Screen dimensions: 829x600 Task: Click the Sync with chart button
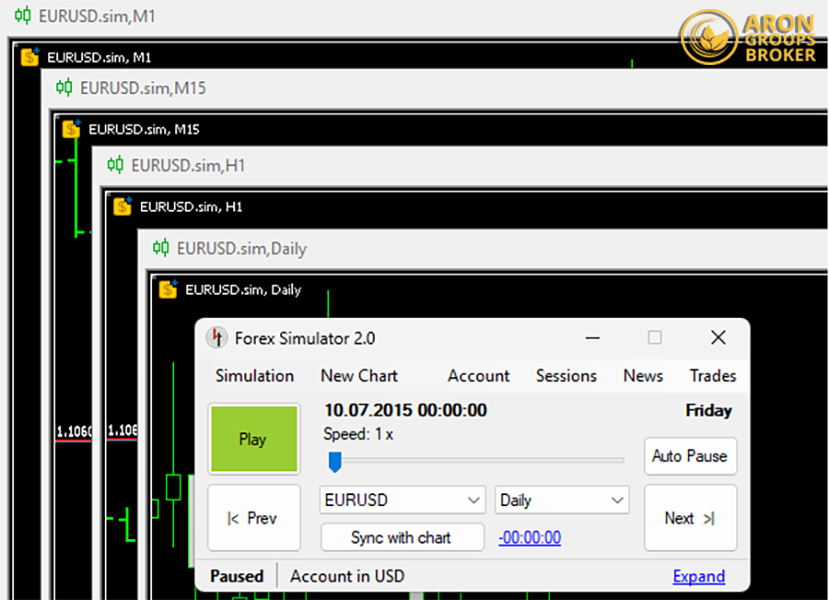[401, 538]
